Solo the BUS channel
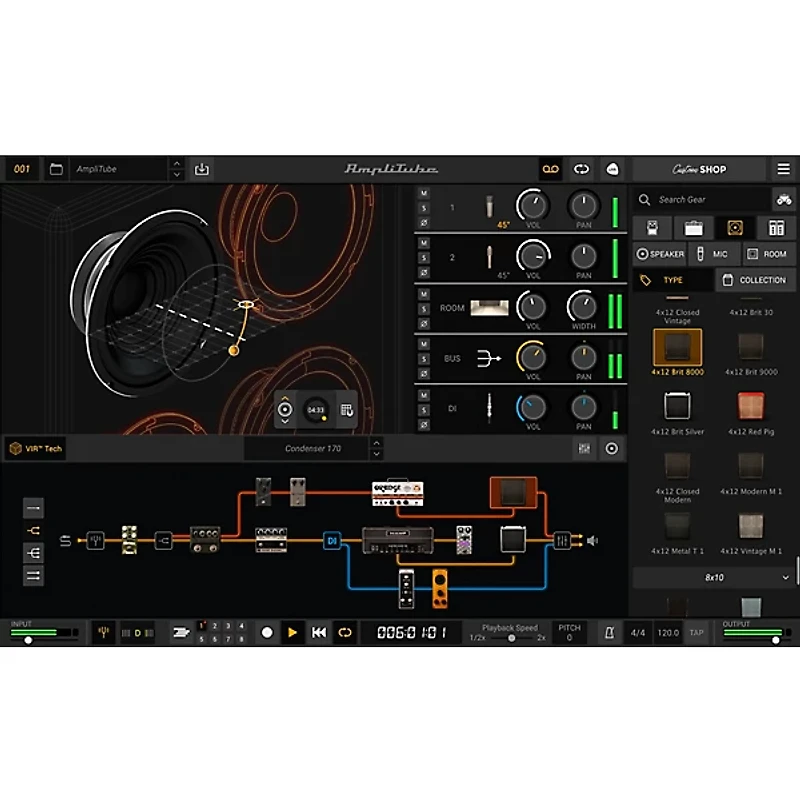The width and height of the screenshot is (800, 800). point(424,358)
